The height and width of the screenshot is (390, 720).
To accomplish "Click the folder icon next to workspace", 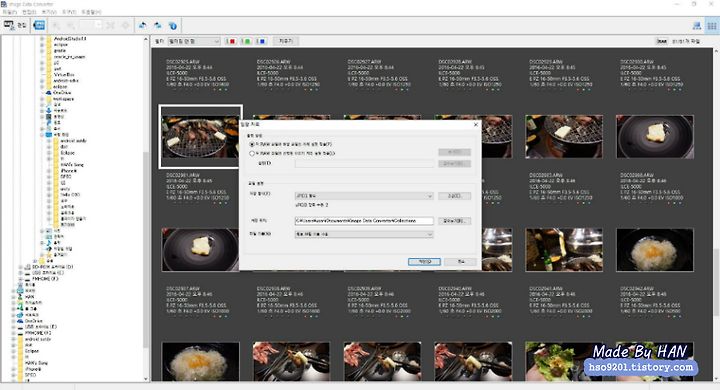I will [x=49, y=99].
